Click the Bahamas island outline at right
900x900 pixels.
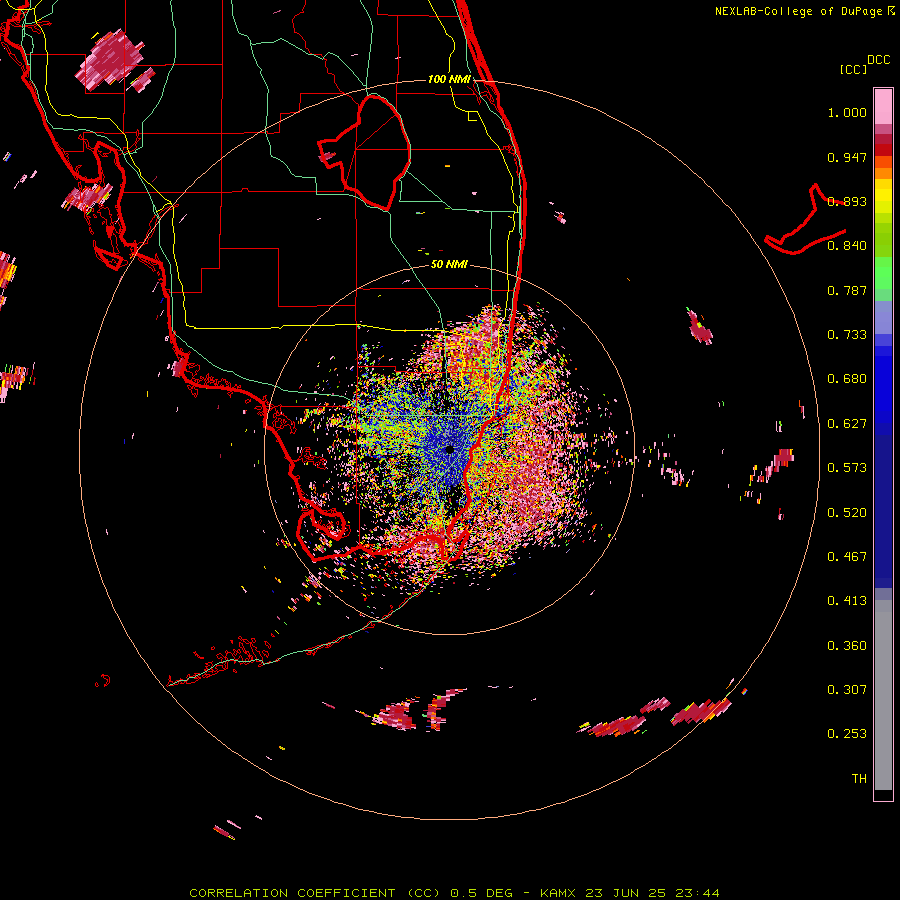pyautogui.click(x=805, y=221)
